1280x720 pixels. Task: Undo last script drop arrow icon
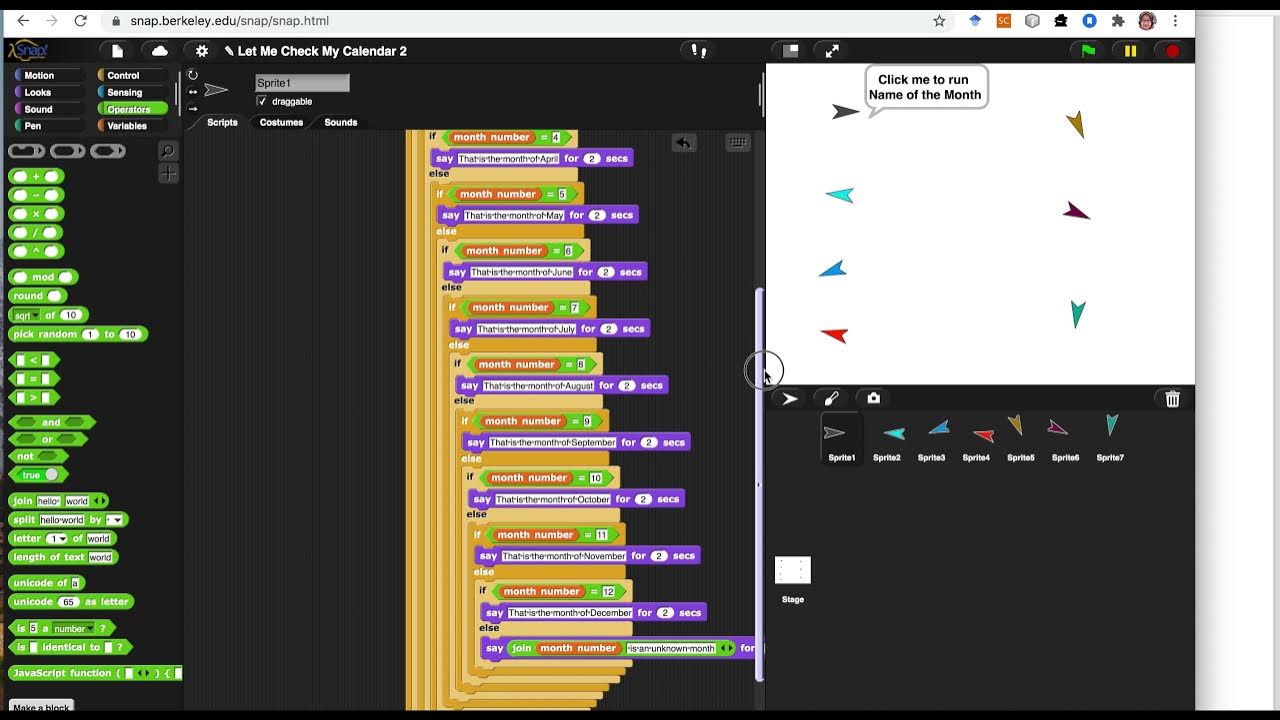[x=683, y=143]
